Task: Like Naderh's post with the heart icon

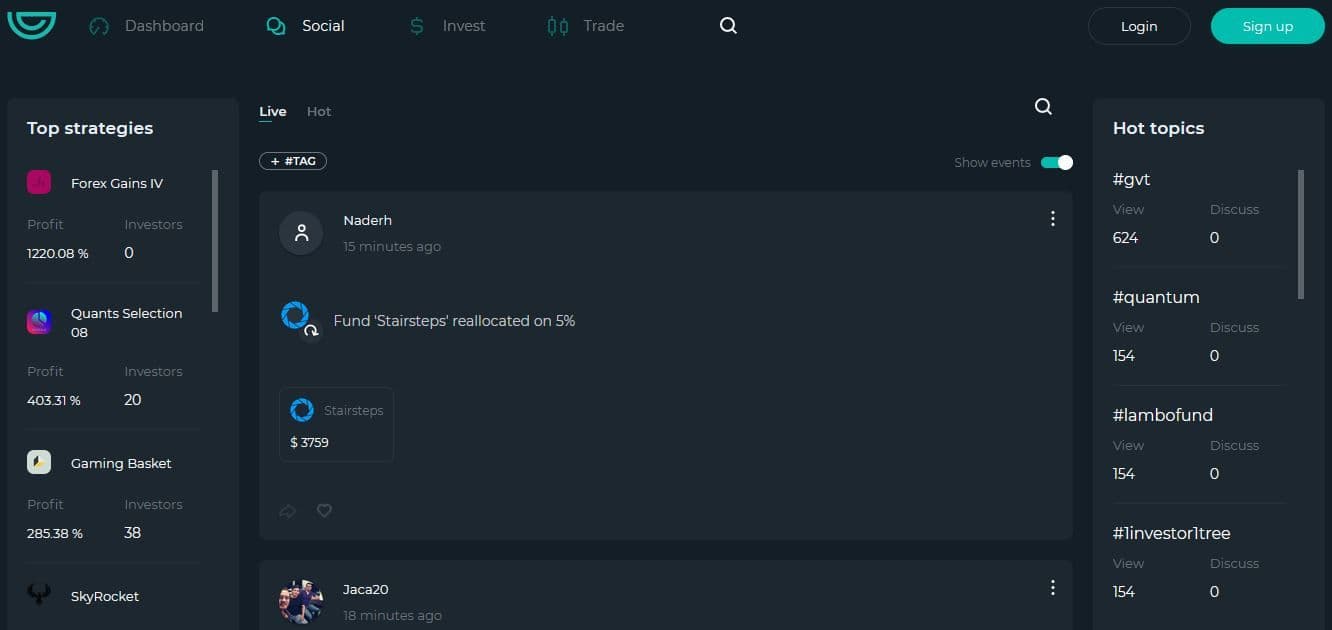Action: point(324,511)
